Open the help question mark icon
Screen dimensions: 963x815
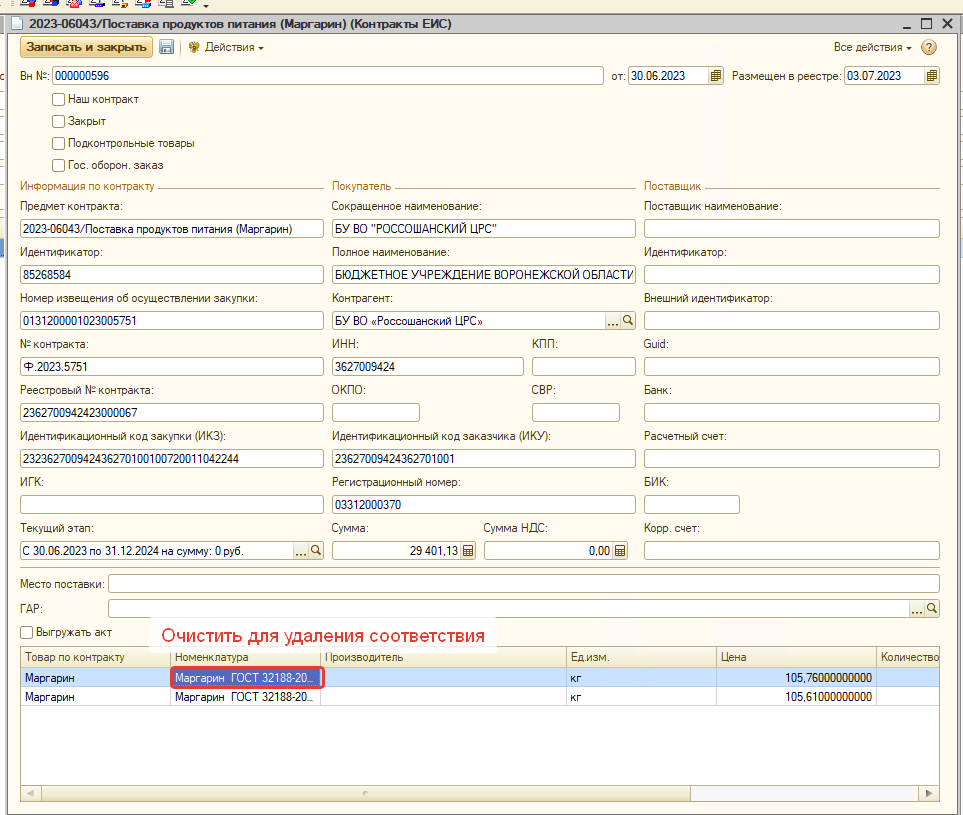(929, 47)
